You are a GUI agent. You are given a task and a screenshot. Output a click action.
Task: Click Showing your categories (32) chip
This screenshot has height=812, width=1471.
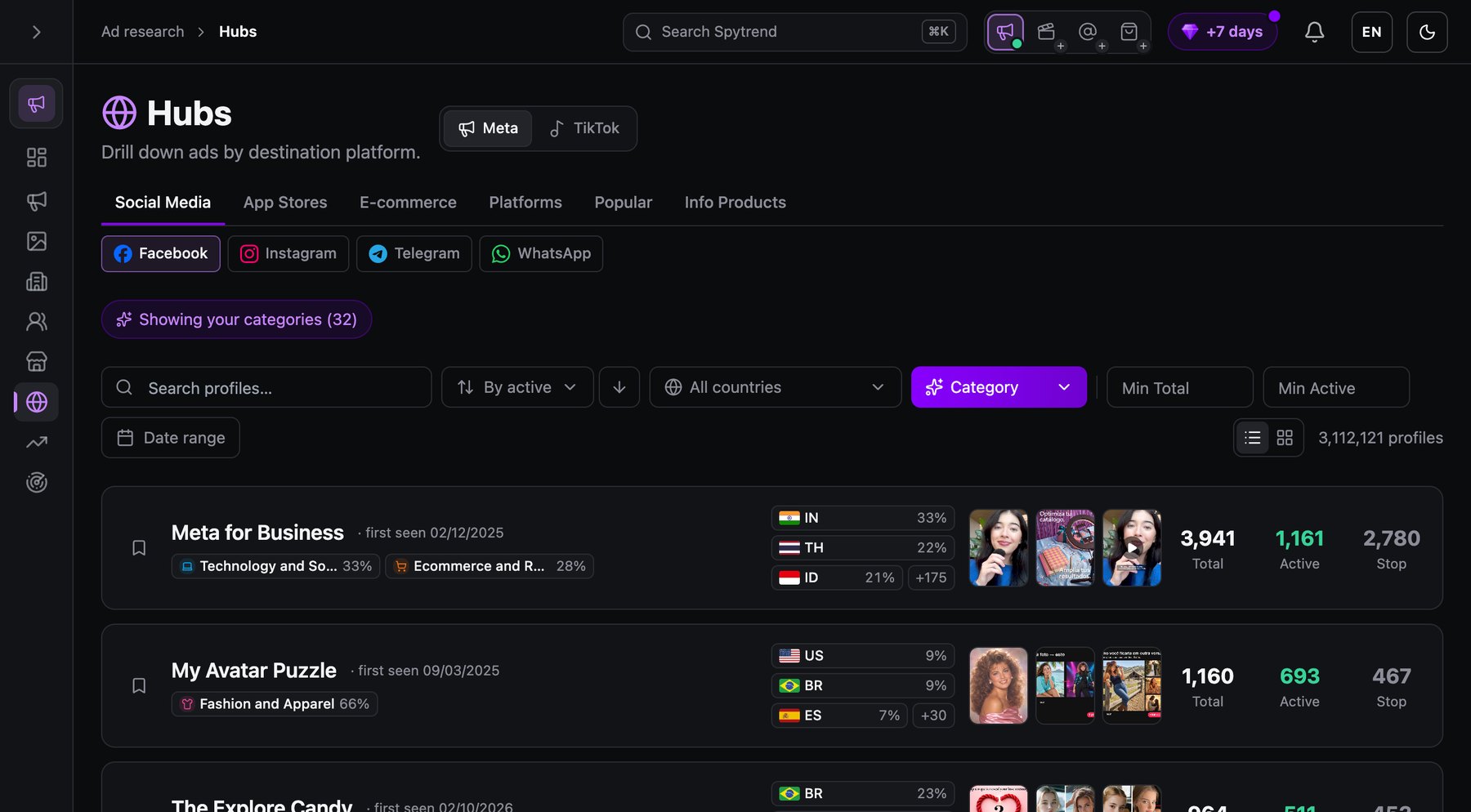pos(237,319)
